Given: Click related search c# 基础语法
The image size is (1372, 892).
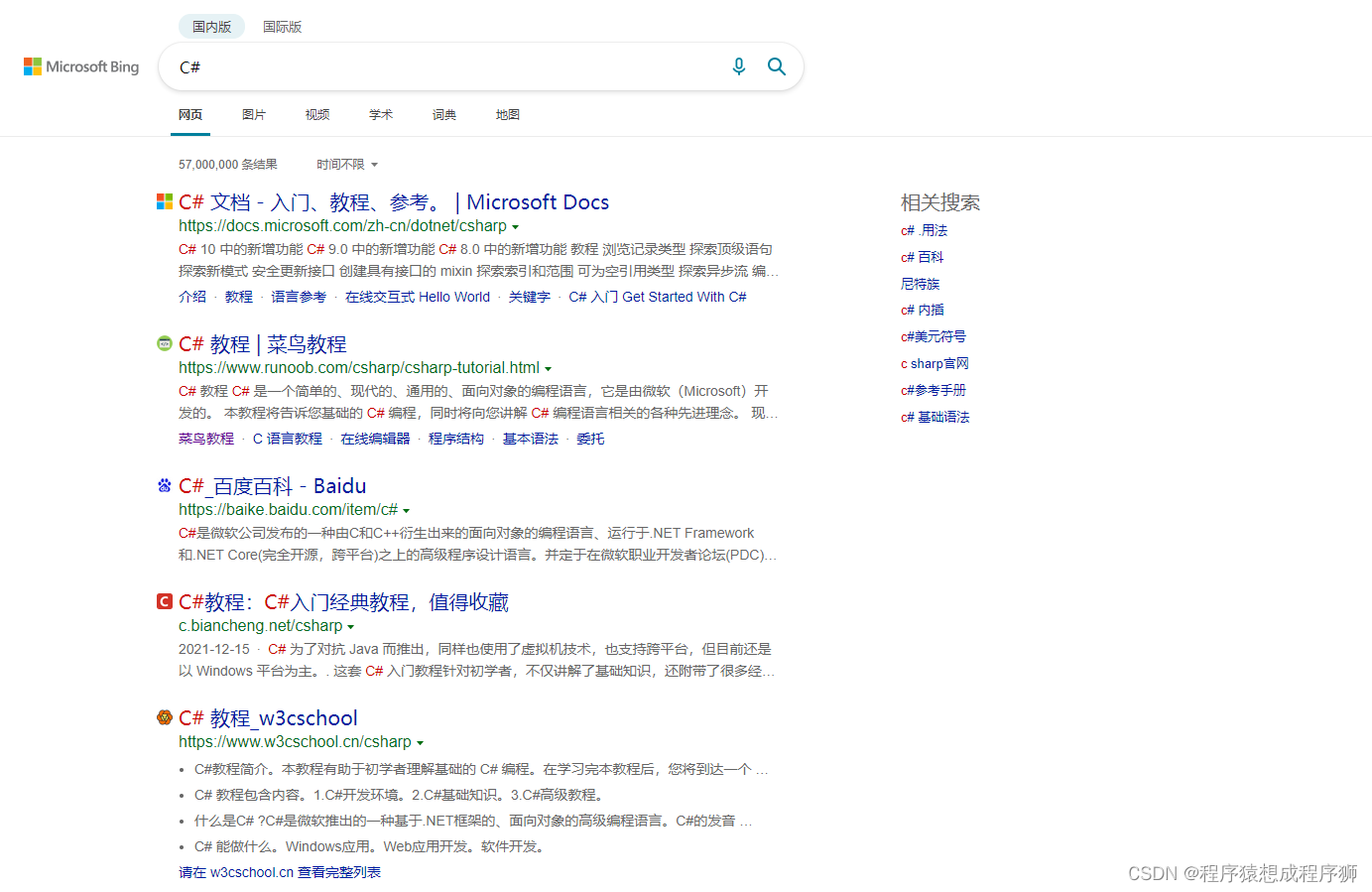Looking at the screenshot, I should click(935, 417).
